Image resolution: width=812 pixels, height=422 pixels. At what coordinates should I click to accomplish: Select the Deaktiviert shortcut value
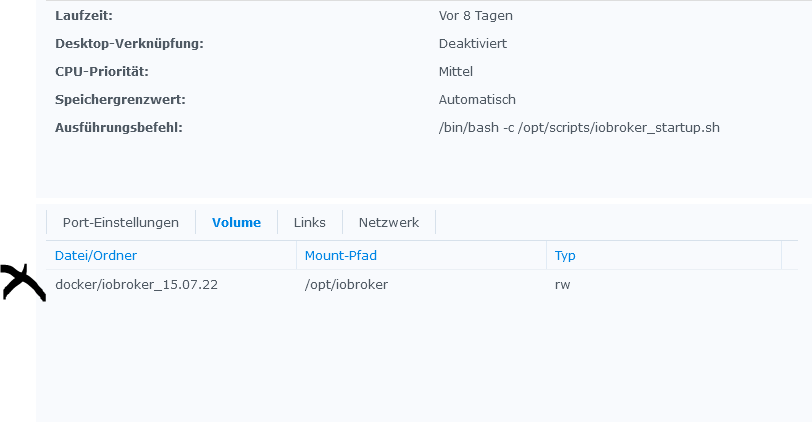point(472,44)
